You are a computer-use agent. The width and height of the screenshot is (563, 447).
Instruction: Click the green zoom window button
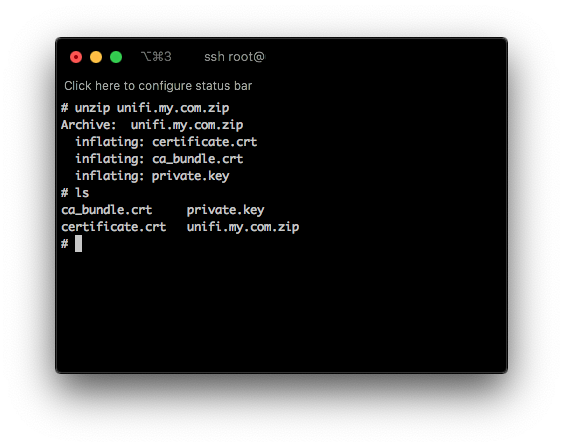click(x=116, y=57)
